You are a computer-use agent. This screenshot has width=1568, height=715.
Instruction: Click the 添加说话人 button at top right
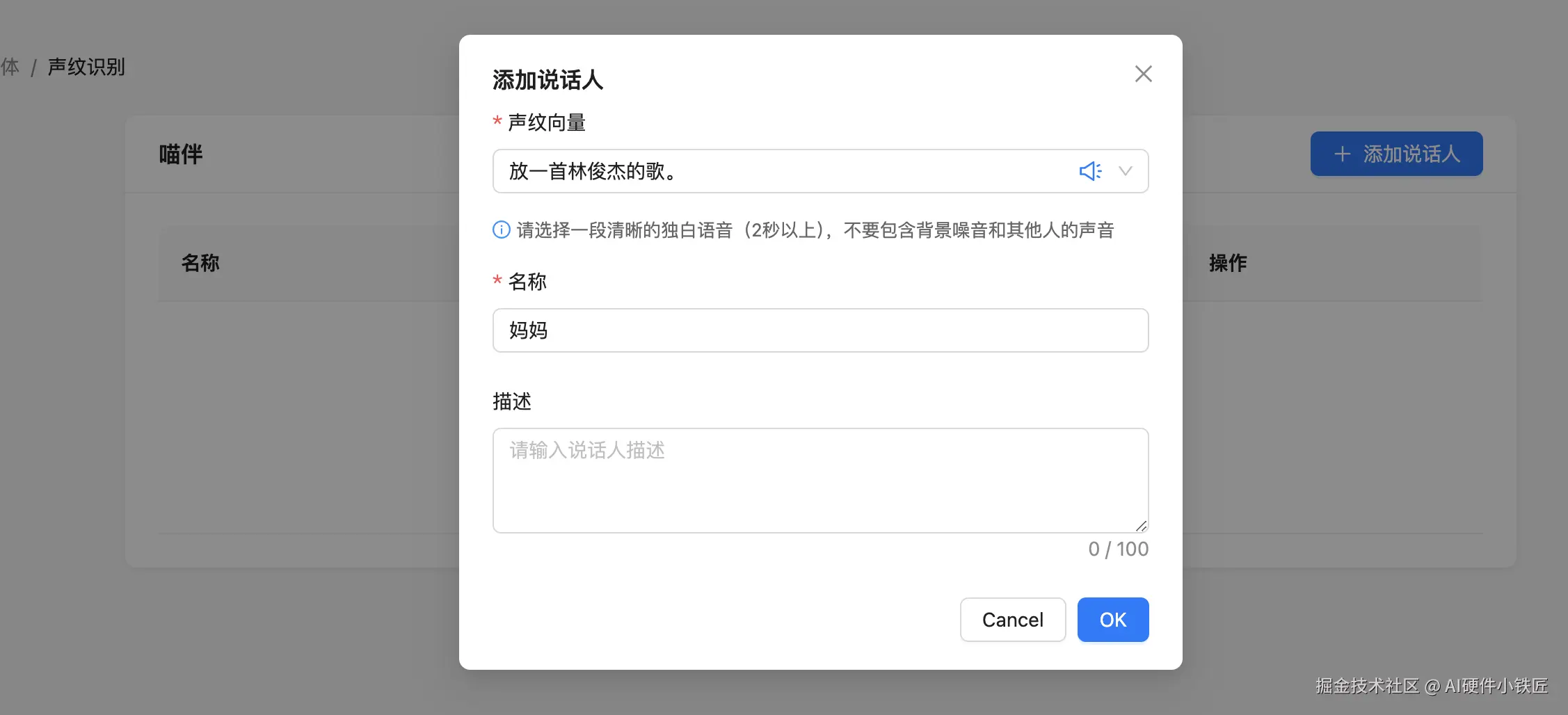click(1396, 154)
